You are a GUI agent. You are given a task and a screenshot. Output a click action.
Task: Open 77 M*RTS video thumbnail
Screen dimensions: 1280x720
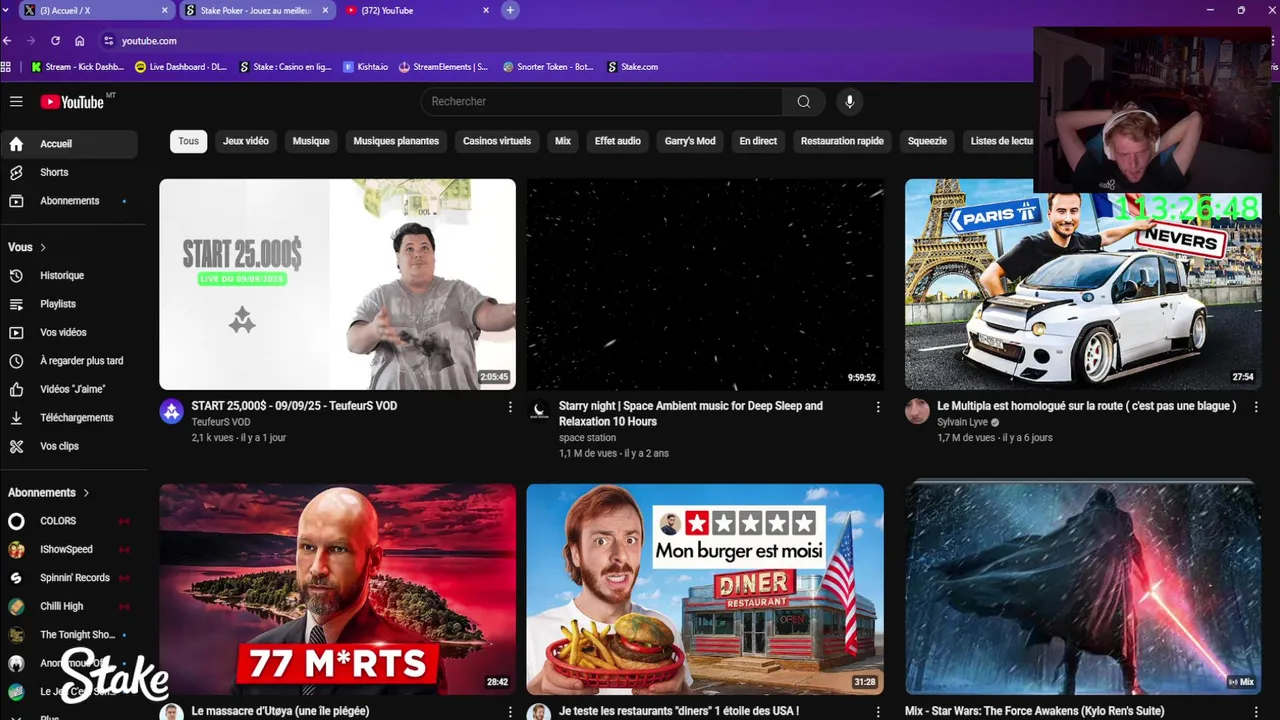[x=338, y=589]
